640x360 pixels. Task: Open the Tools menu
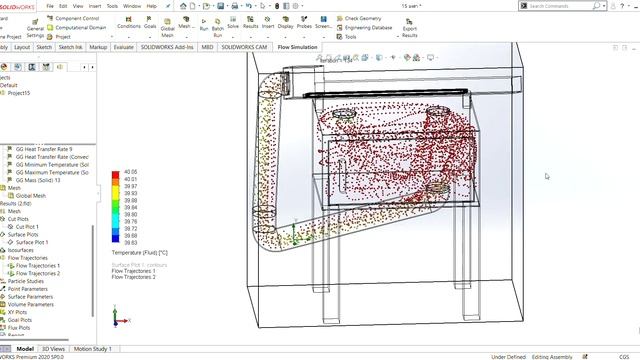[112, 6]
